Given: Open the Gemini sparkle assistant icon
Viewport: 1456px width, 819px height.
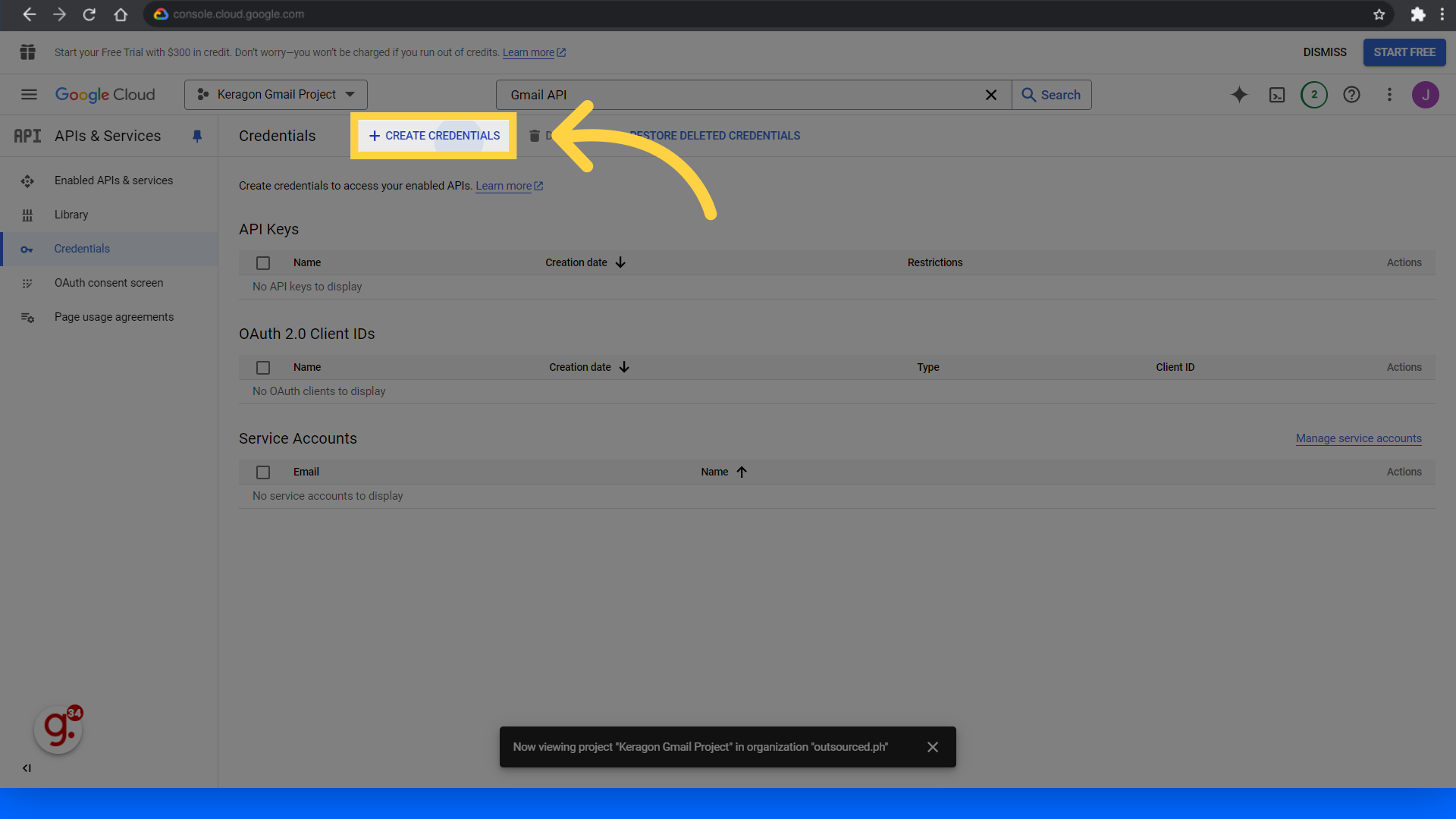Looking at the screenshot, I should 1239,95.
